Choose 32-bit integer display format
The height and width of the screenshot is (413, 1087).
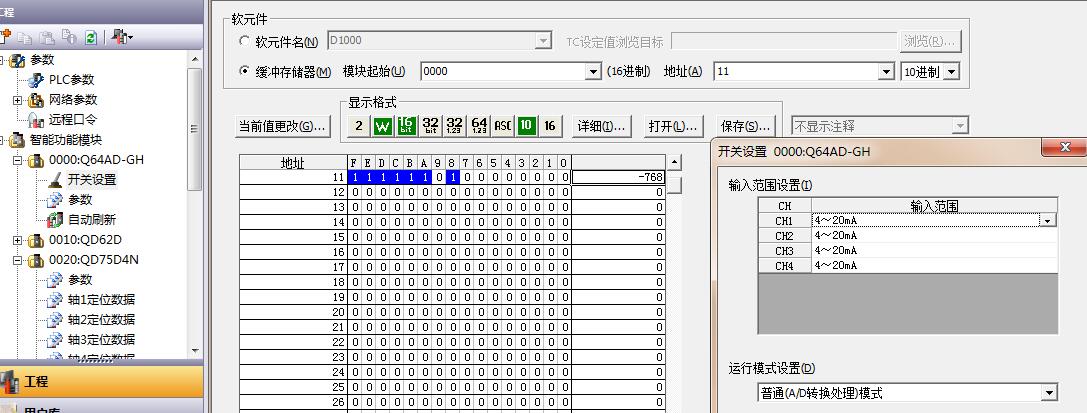431,126
